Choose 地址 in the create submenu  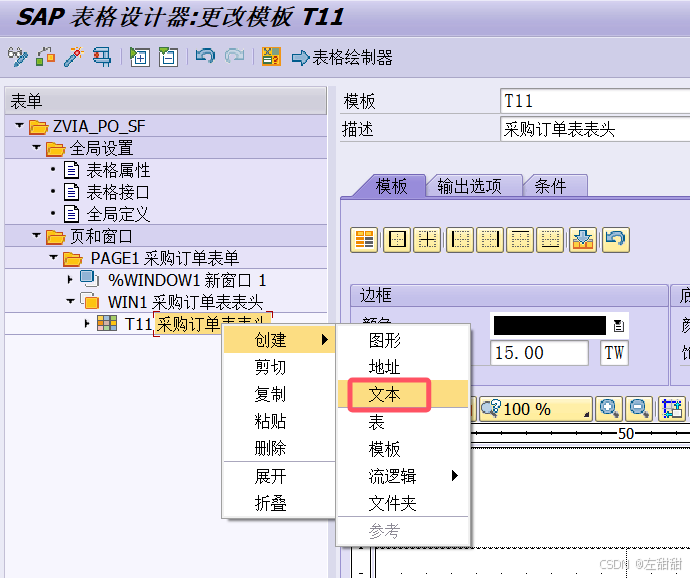[403, 367]
